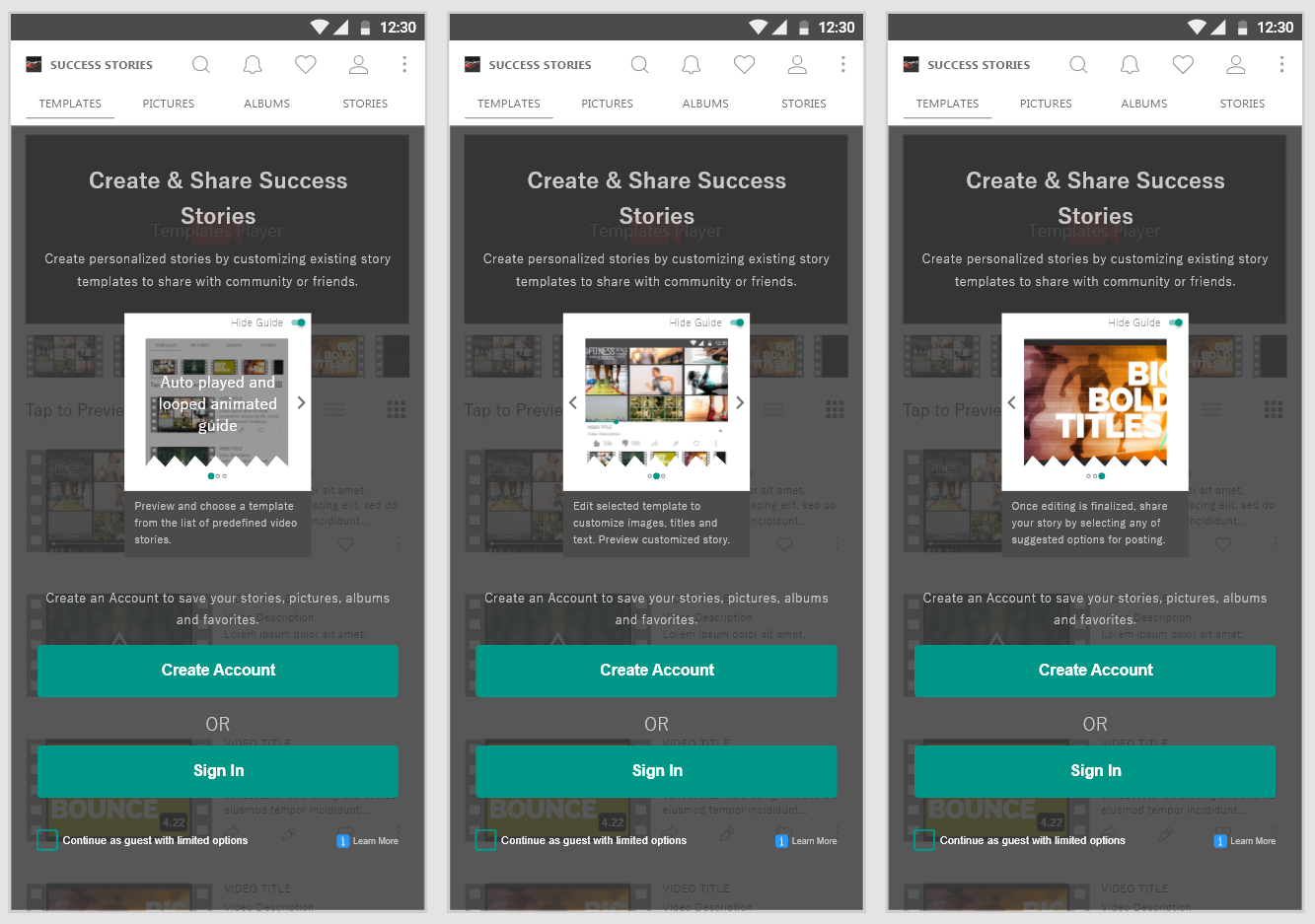Check 'Continue as guest' box on third phone
1315x924 pixels.
coord(924,840)
